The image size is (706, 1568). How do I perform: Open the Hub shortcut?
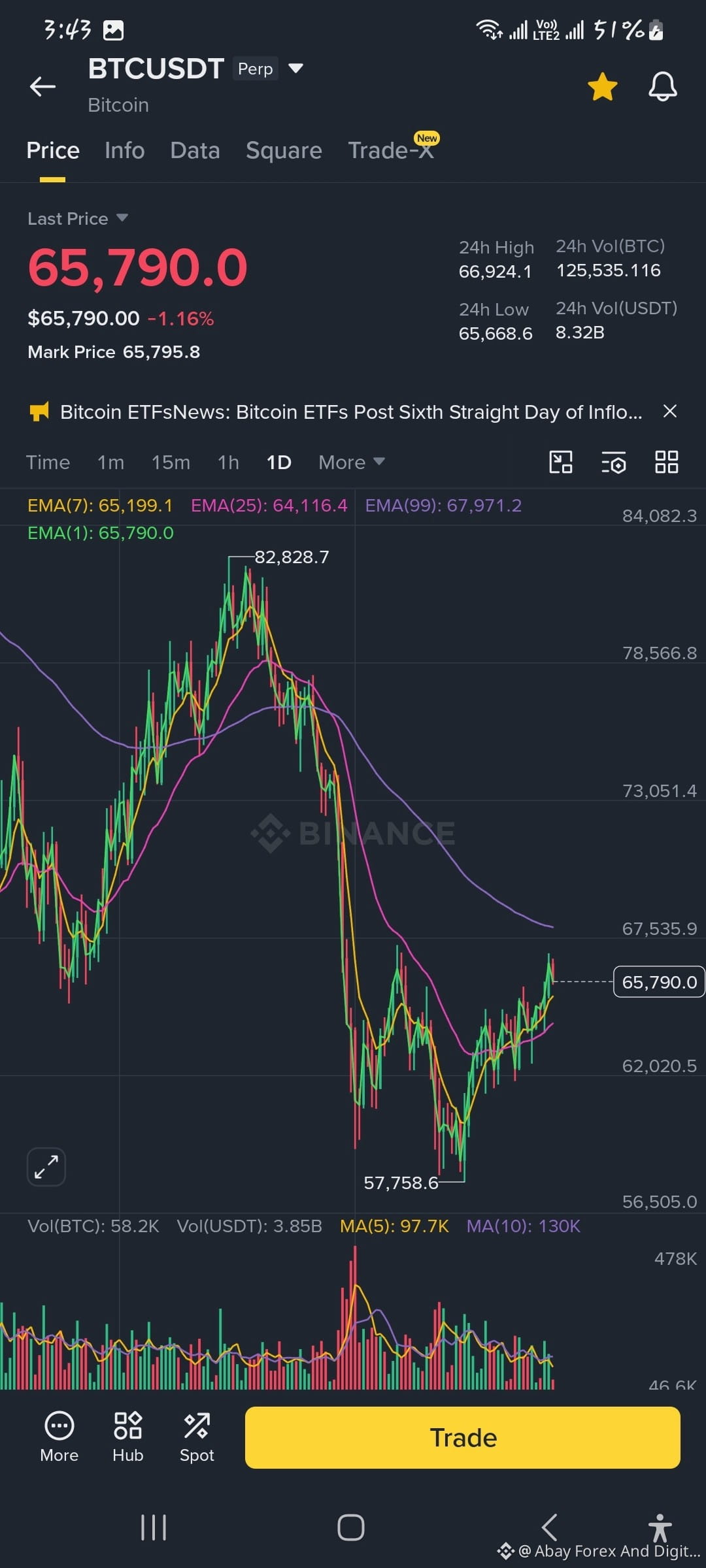click(x=127, y=1437)
